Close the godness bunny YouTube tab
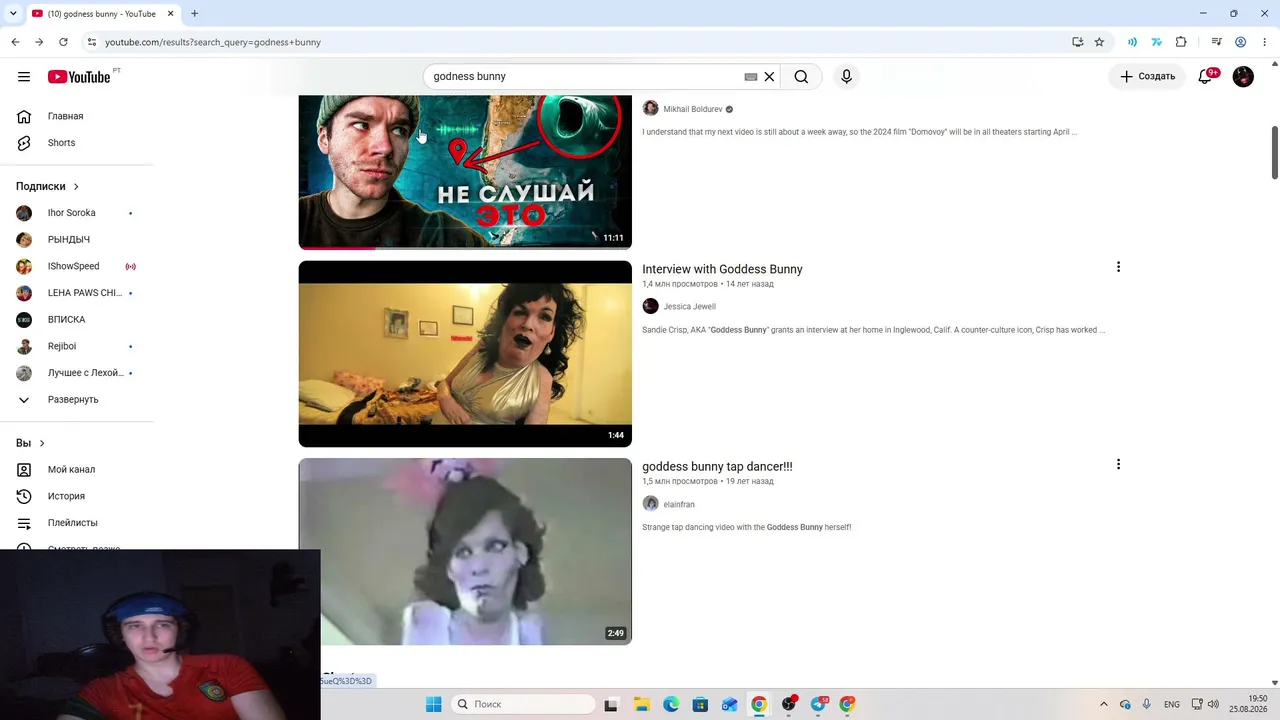 (x=170, y=13)
